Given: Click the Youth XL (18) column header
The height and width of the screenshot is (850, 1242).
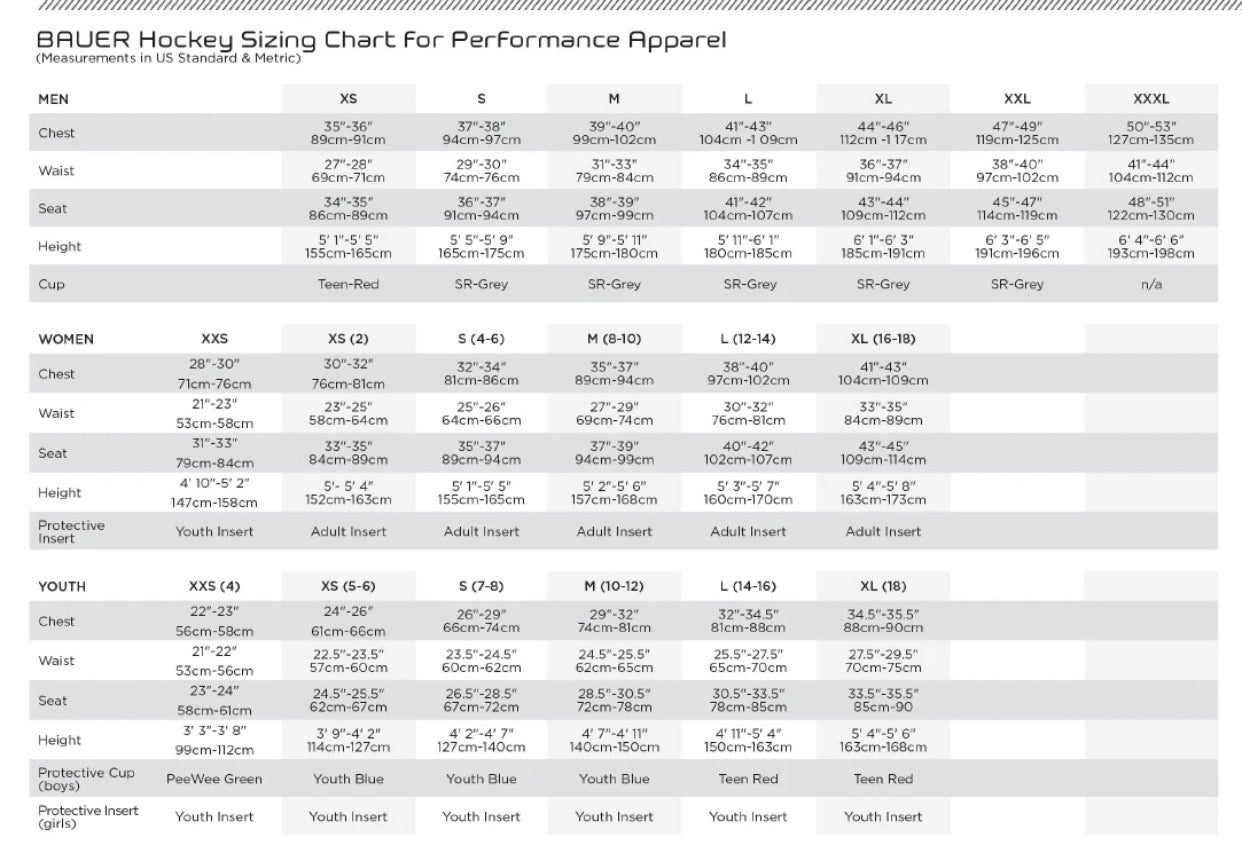Looking at the screenshot, I should tap(883, 586).
